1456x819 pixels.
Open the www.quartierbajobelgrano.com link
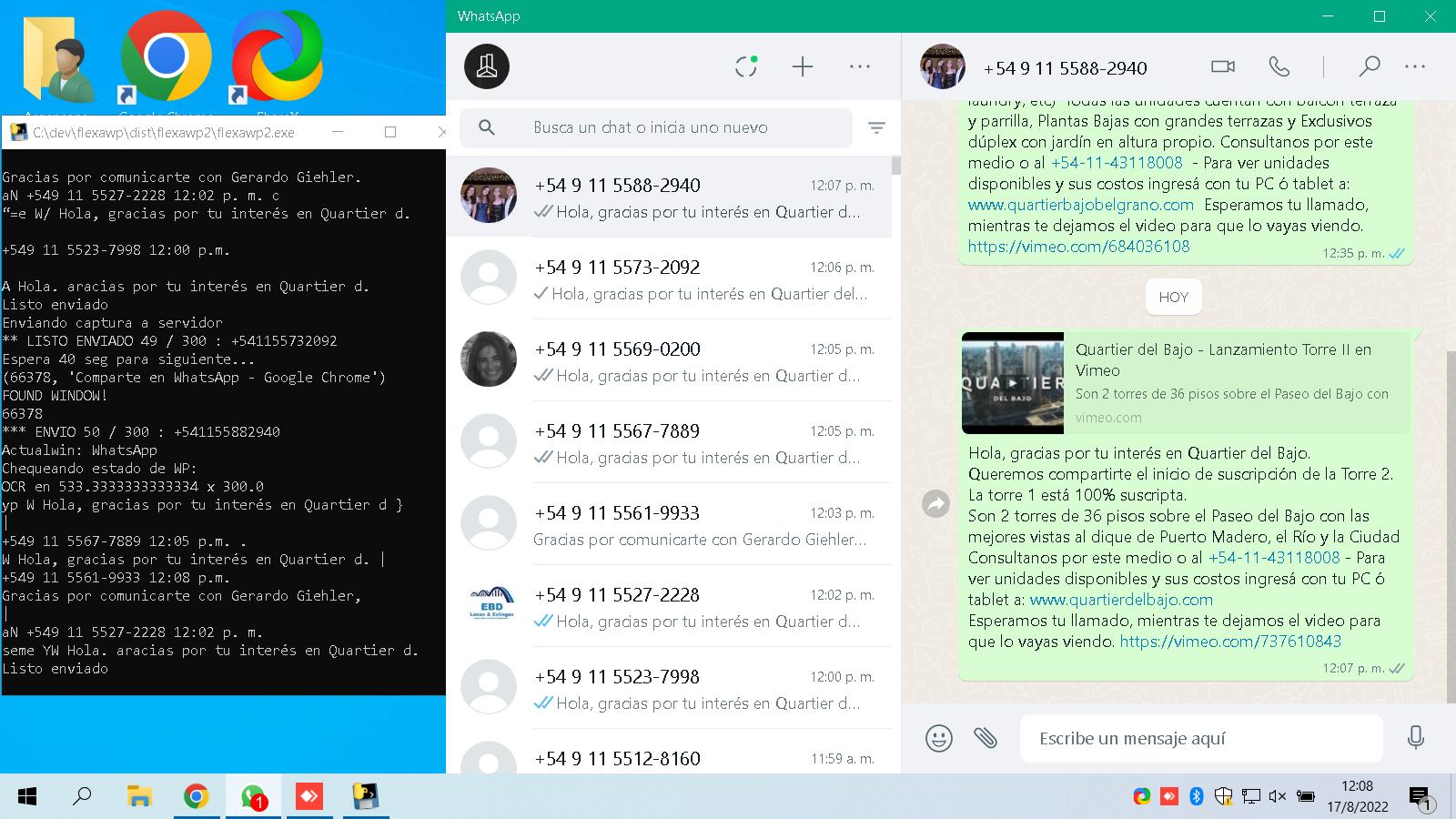pos(1080,205)
